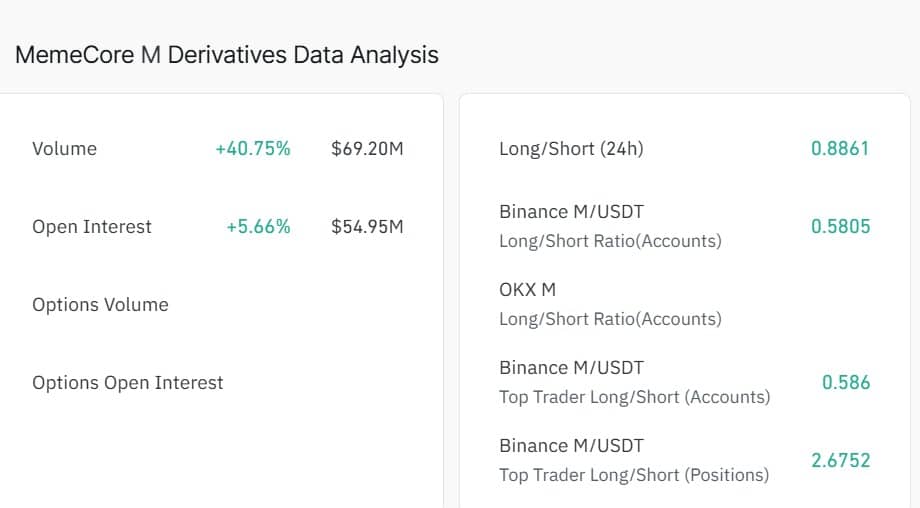Click the +40.75% volume change value
The width and height of the screenshot is (920, 508).
253,149
